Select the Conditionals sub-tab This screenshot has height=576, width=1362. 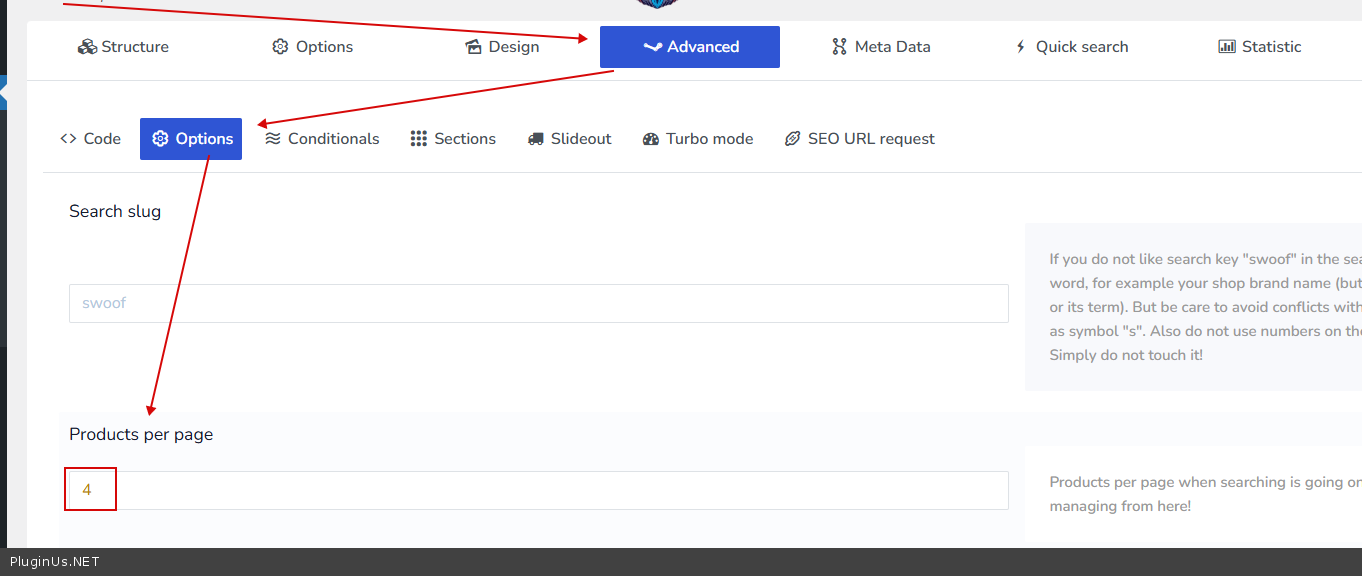[322, 139]
